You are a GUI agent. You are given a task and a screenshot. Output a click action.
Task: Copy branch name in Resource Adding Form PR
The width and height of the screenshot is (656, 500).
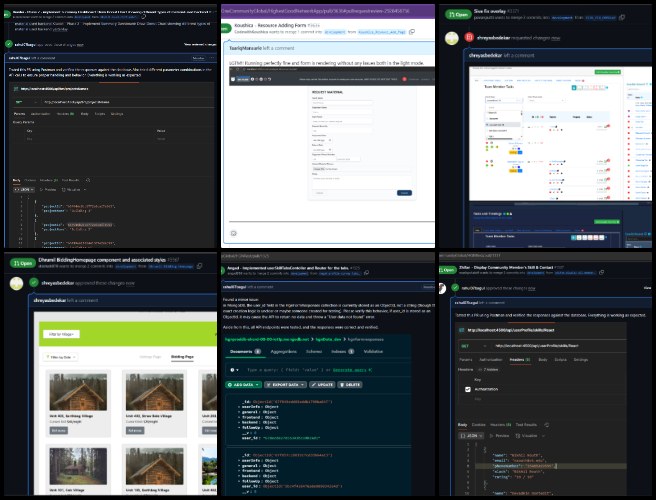[x=412, y=32]
